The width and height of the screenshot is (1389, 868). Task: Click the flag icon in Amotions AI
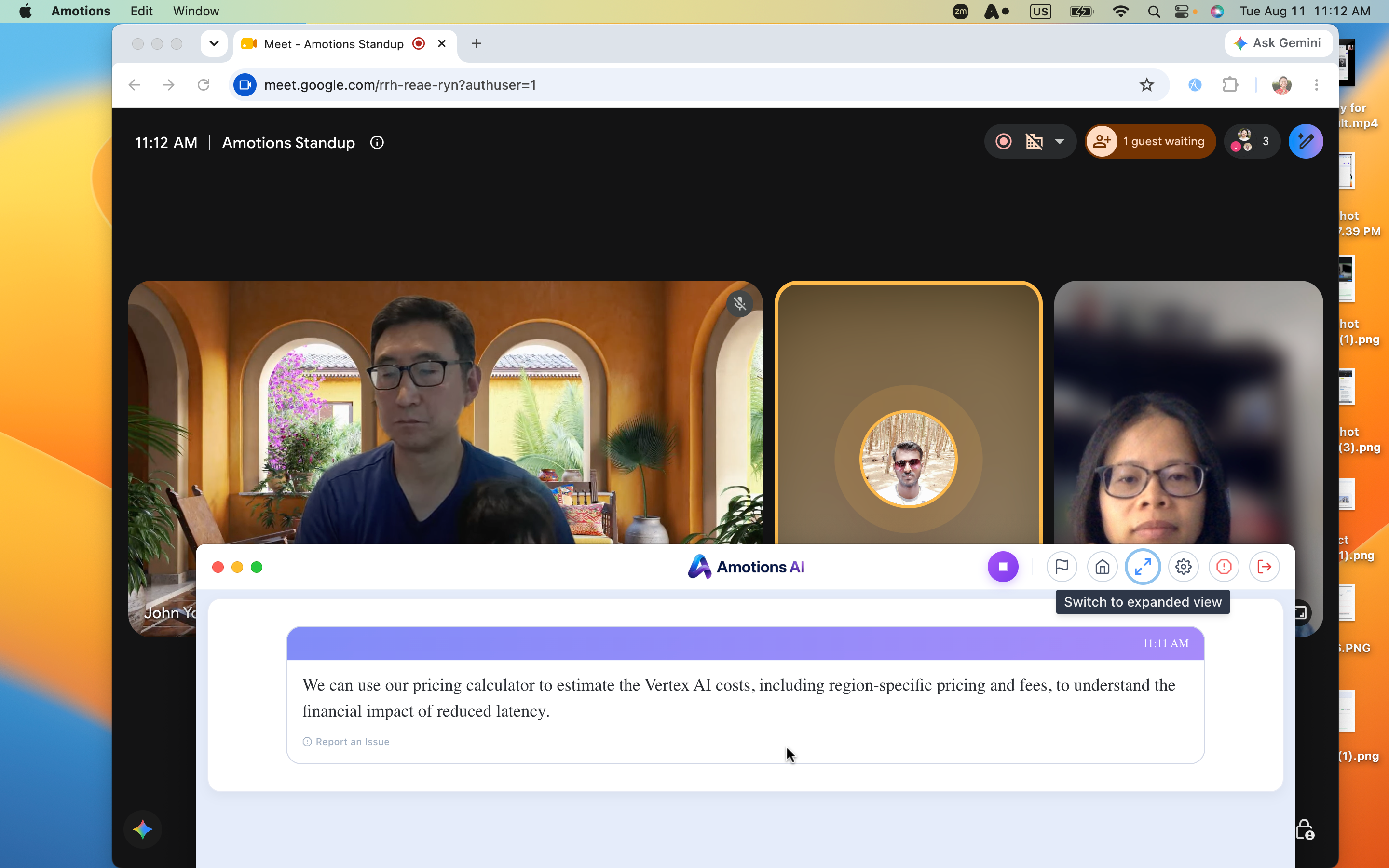pos(1061,567)
